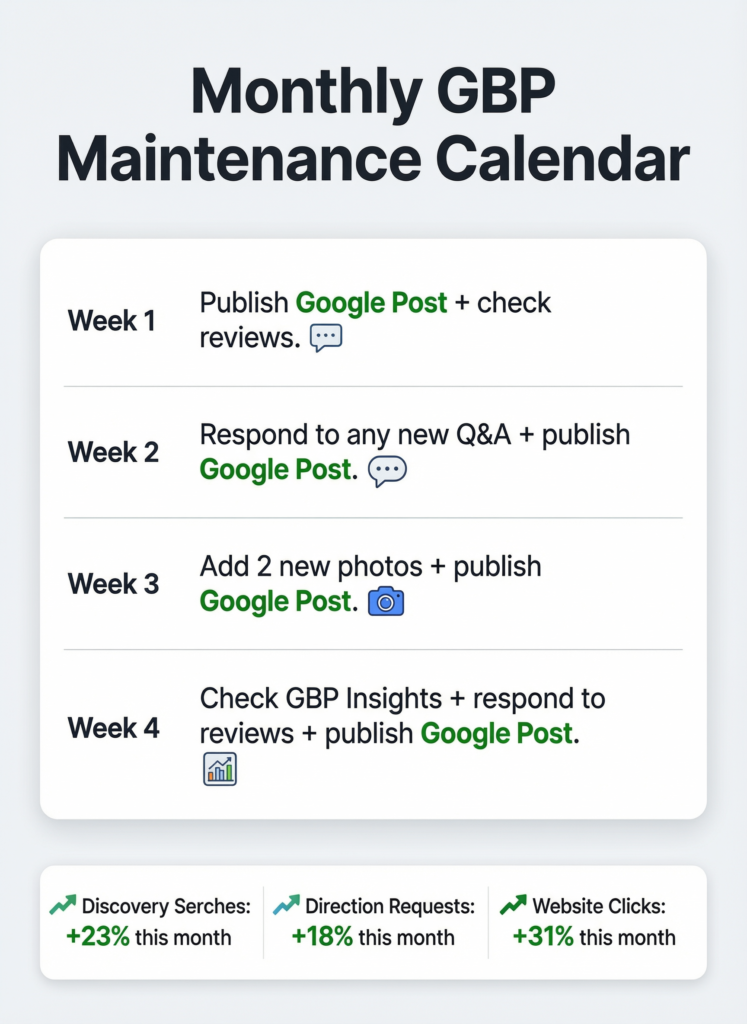Click the blue camera icon in Week 3
The height and width of the screenshot is (1024, 747).
[x=386, y=601]
